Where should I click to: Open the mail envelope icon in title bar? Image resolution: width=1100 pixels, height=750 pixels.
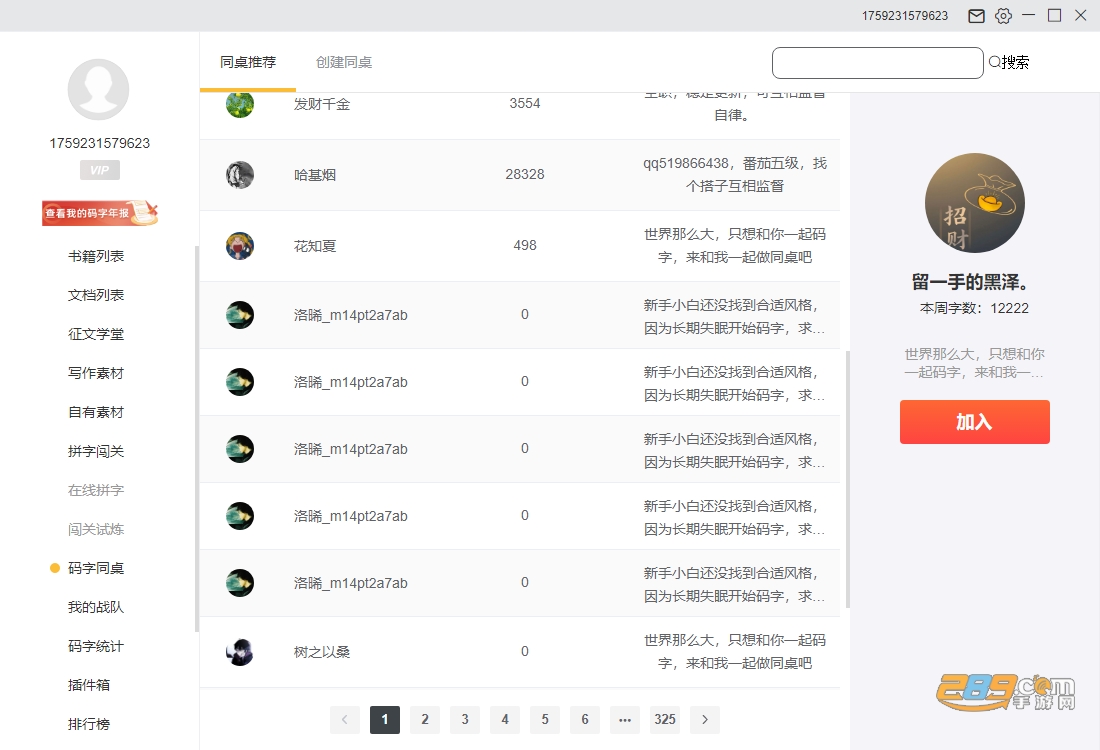click(976, 16)
